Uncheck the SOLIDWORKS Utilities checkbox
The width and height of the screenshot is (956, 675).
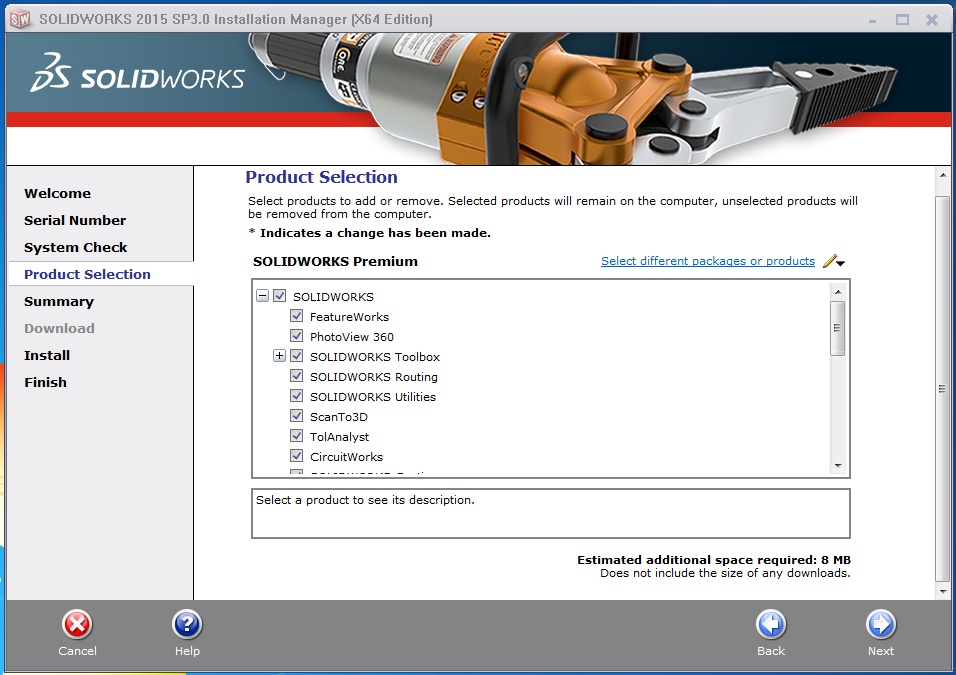click(x=296, y=396)
